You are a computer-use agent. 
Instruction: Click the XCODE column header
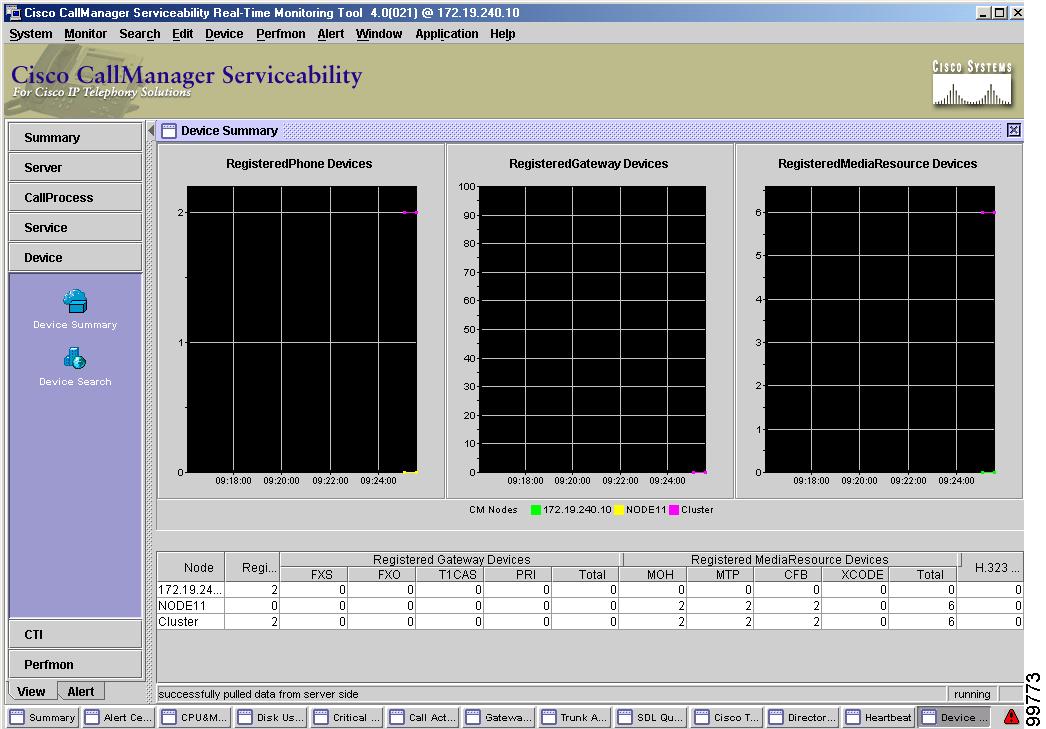click(x=856, y=574)
